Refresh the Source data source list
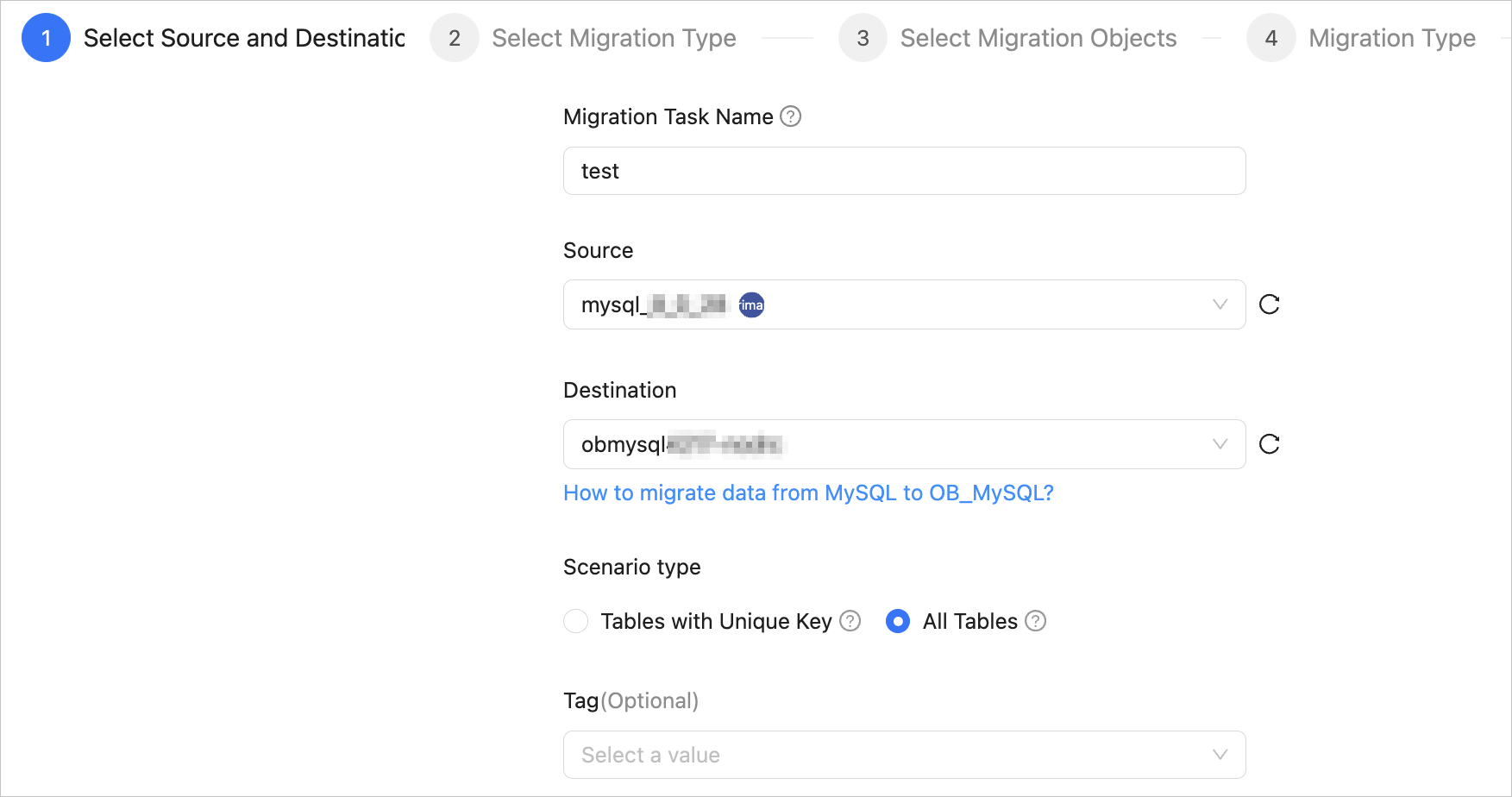The height and width of the screenshot is (797, 1512). click(x=1269, y=304)
